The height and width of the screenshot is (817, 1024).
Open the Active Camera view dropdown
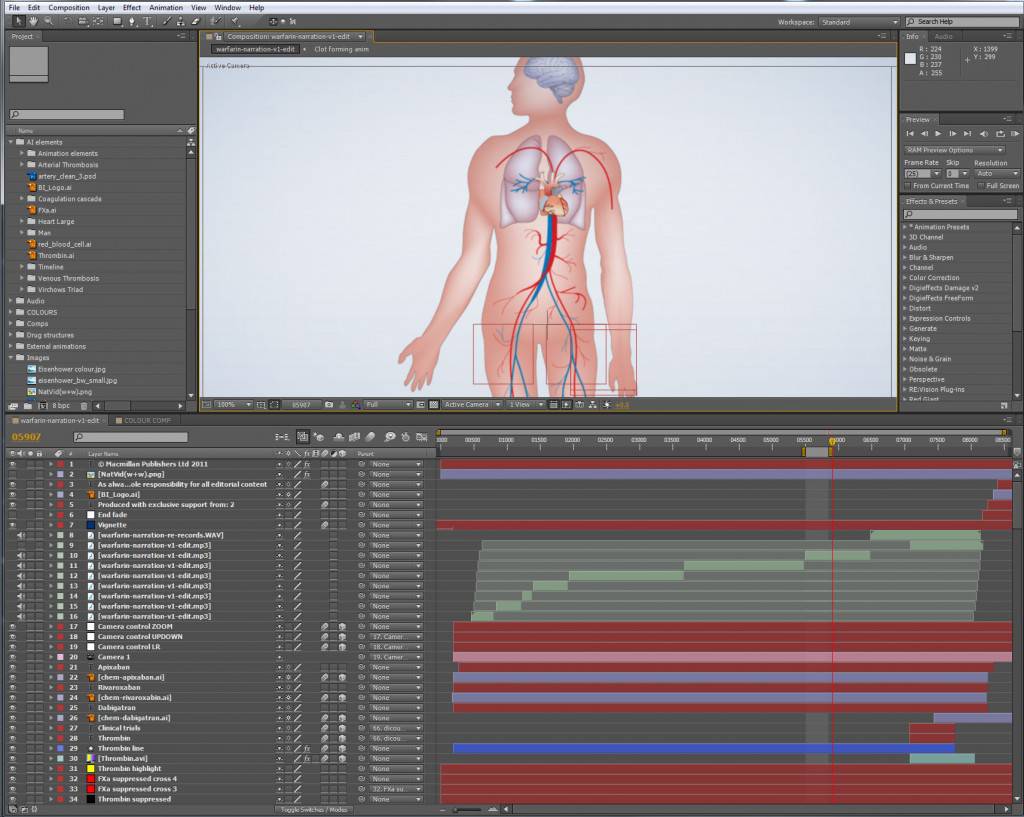point(465,404)
